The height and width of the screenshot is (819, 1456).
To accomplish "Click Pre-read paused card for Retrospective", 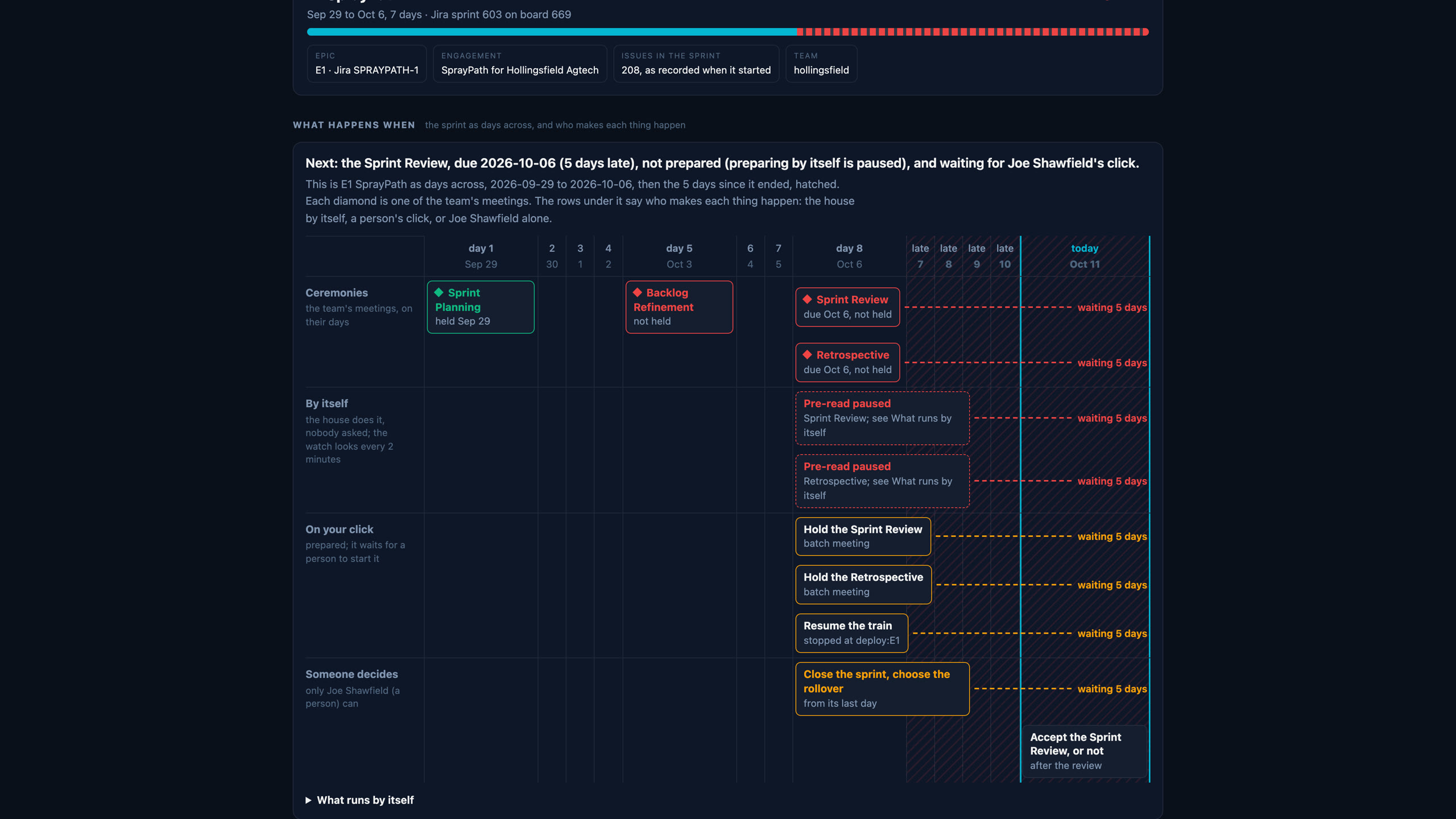I will click(x=882, y=481).
